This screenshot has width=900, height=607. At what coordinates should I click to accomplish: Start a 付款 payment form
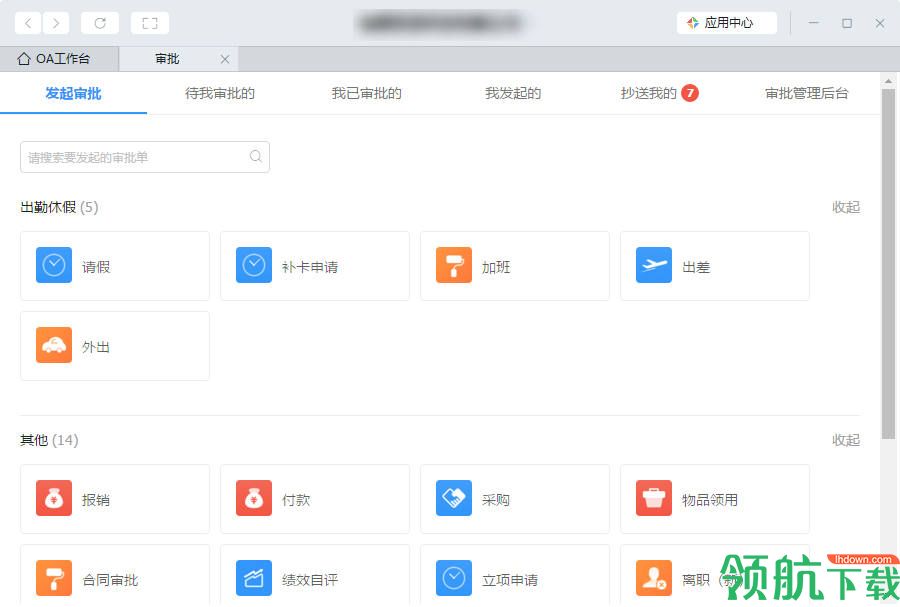[x=315, y=499]
